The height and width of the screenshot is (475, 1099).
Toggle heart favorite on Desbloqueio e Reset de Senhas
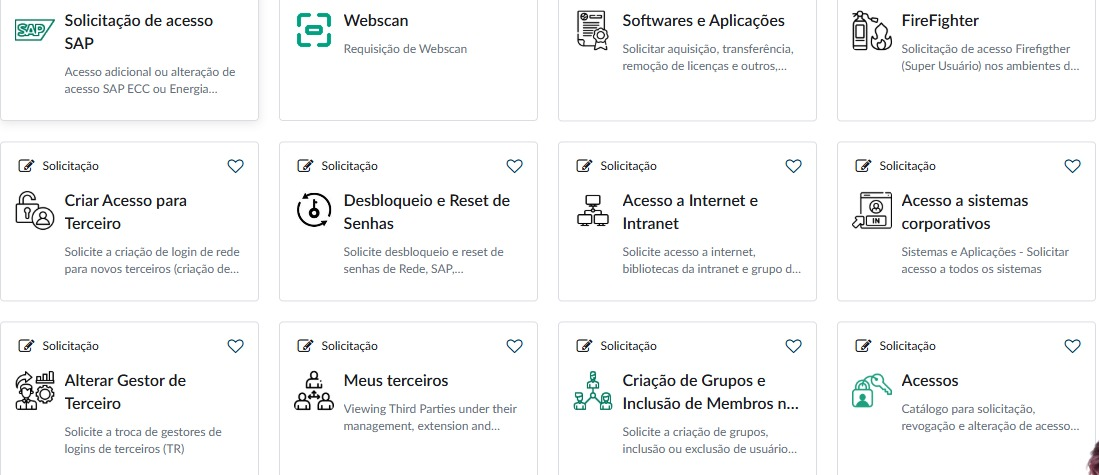514,166
